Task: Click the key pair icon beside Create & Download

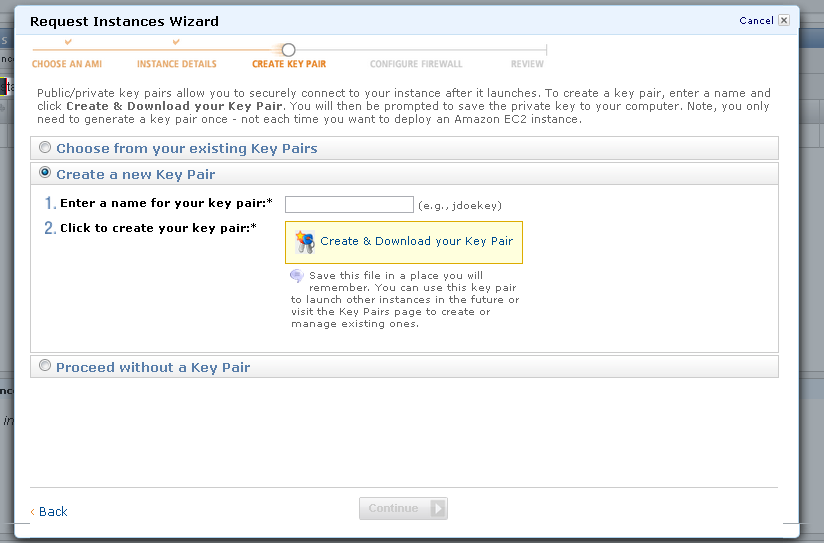Action: [304, 242]
